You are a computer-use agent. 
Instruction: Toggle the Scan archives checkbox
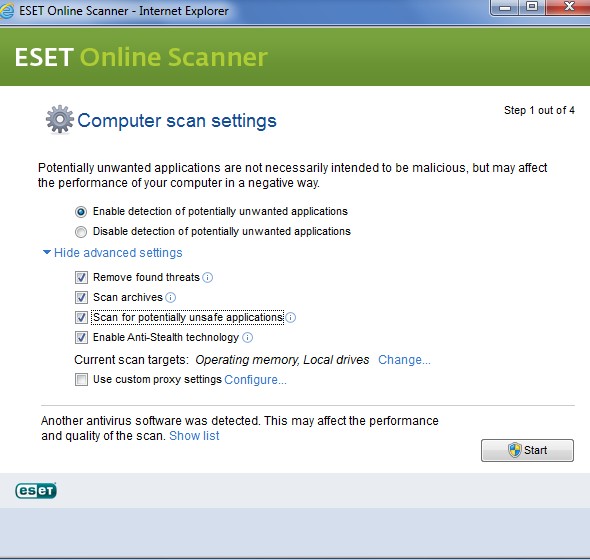(81, 298)
